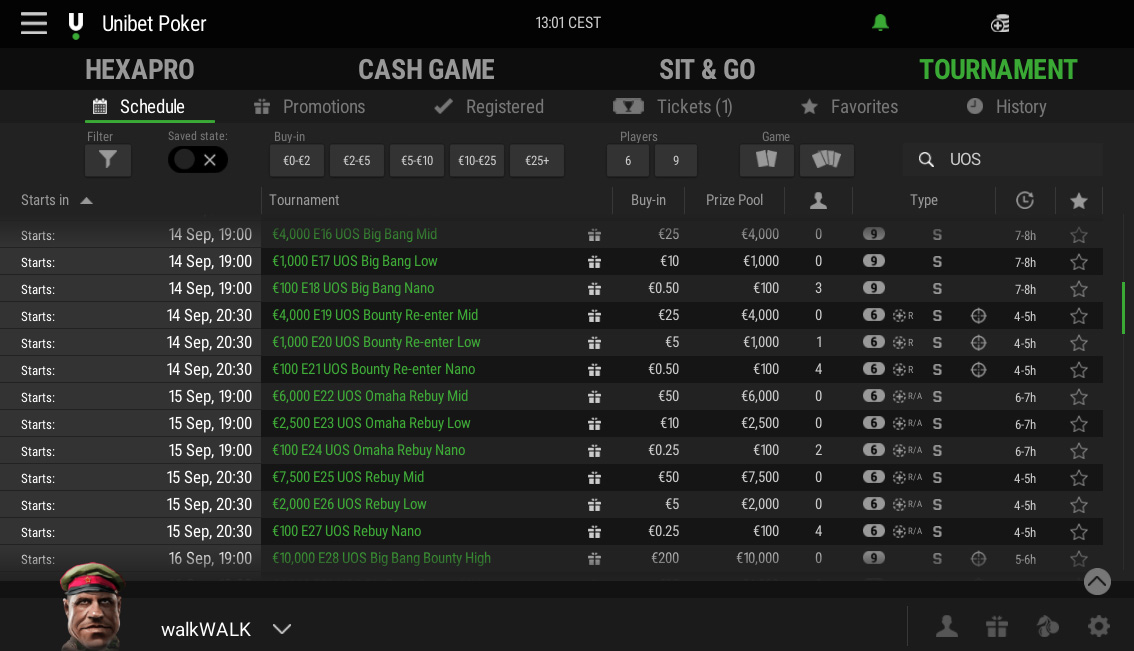Switch to the HEXAPRO section
The width and height of the screenshot is (1134, 651).
click(140, 69)
